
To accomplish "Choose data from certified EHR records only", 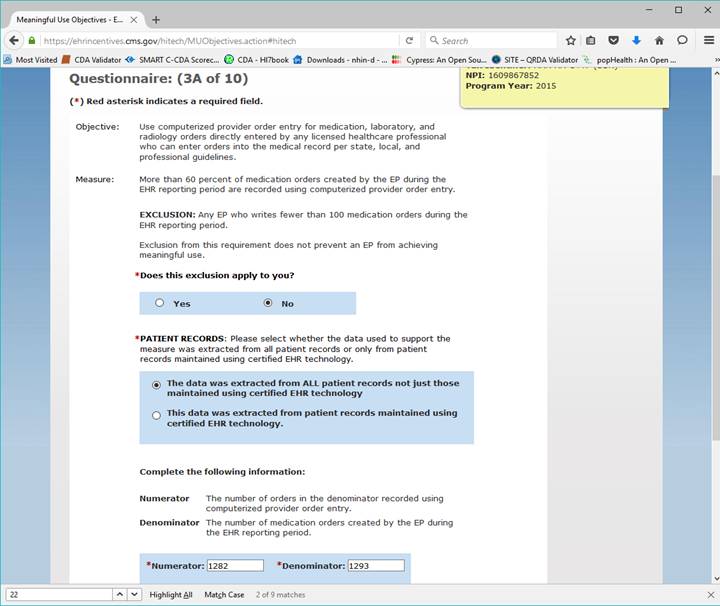I will click(x=155, y=415).
